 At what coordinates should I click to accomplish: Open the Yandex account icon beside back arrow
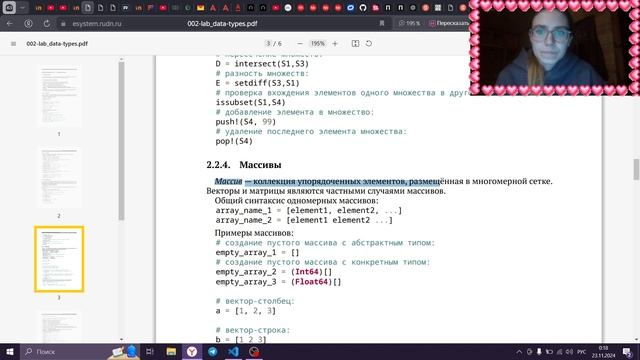pos(28,24)
